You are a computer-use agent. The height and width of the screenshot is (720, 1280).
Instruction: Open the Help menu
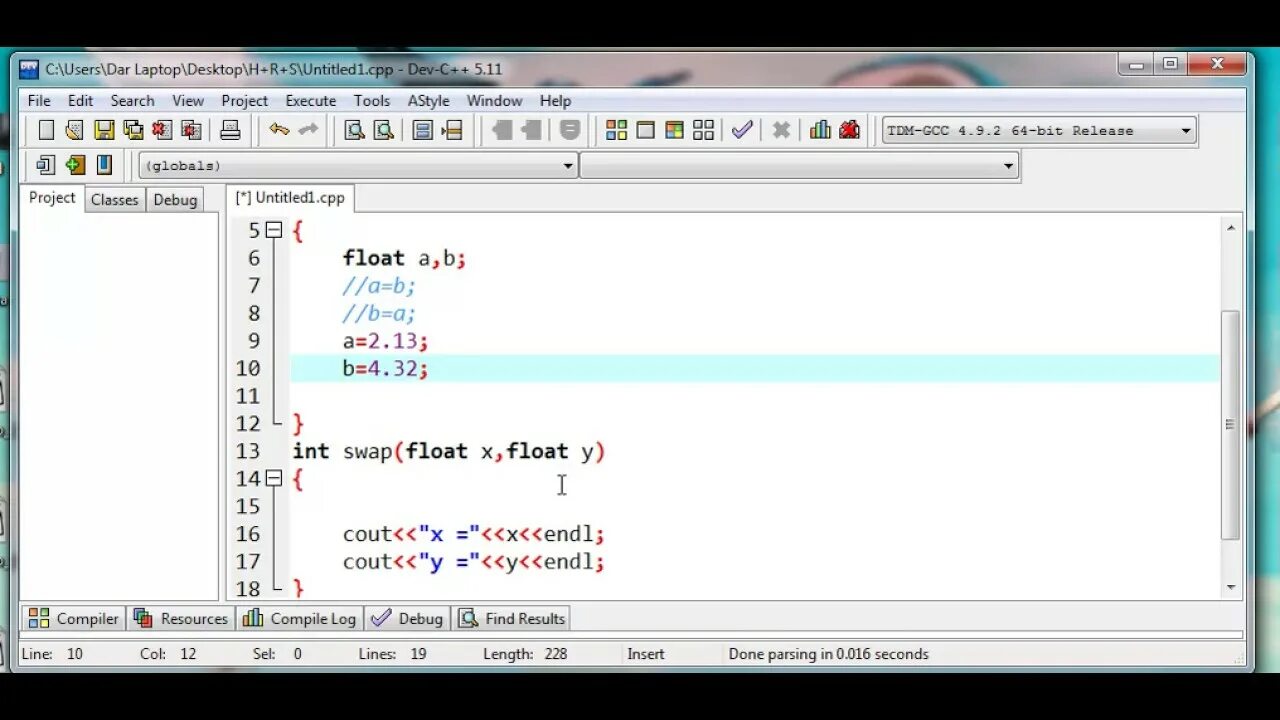[555, 101]
